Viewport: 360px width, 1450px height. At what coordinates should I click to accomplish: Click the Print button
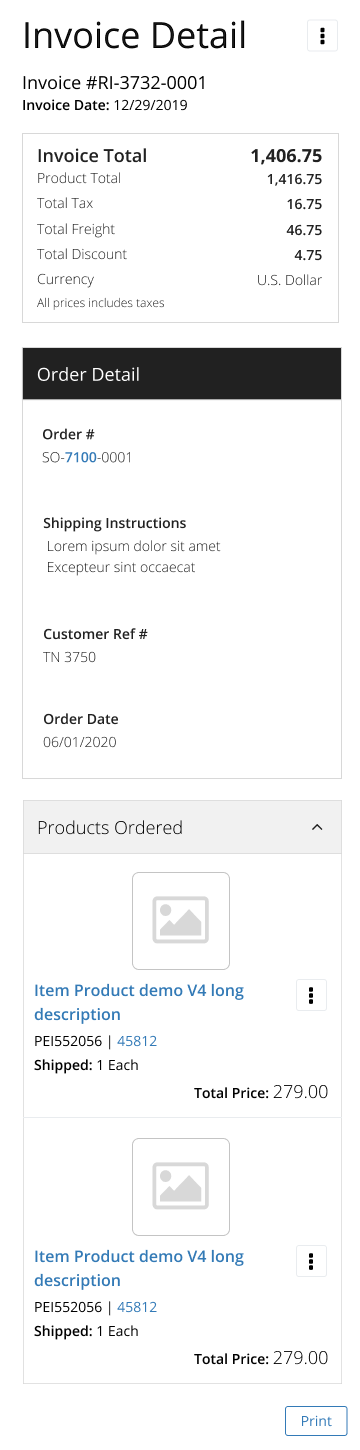coord(316,1420)
